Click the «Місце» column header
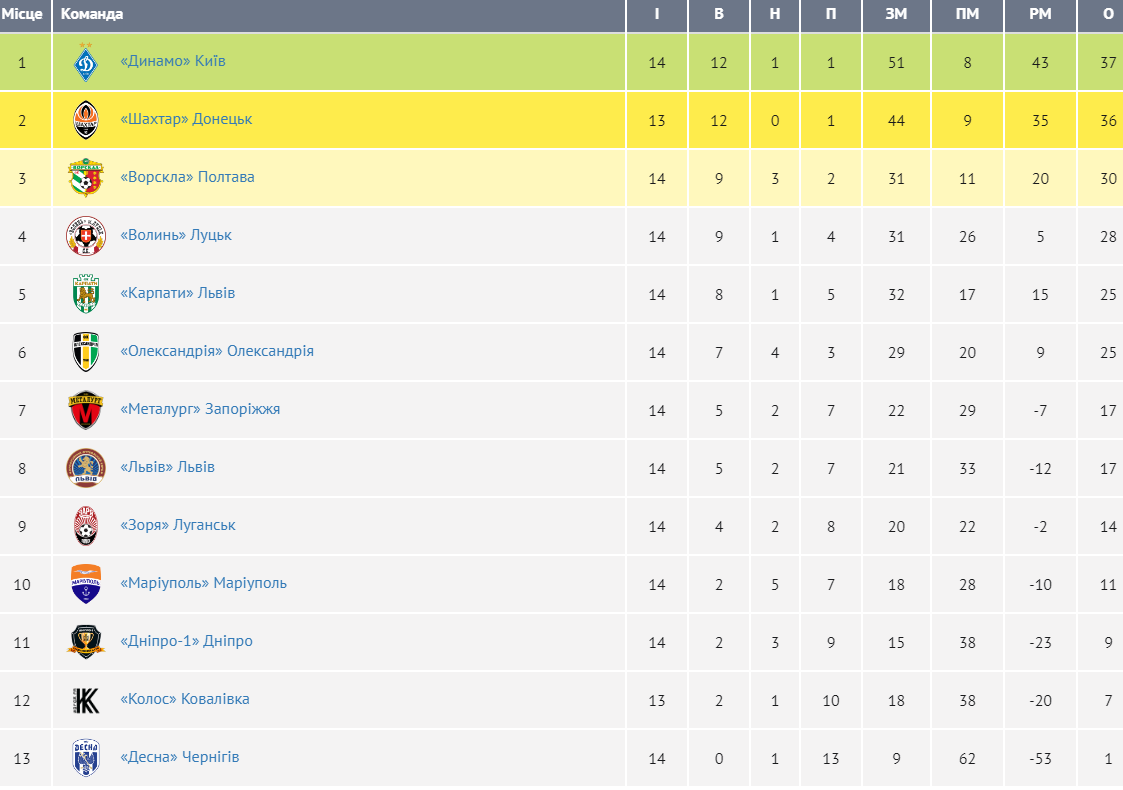The image size is (1123, 790). pyautogui.click(x=22, y=14)
